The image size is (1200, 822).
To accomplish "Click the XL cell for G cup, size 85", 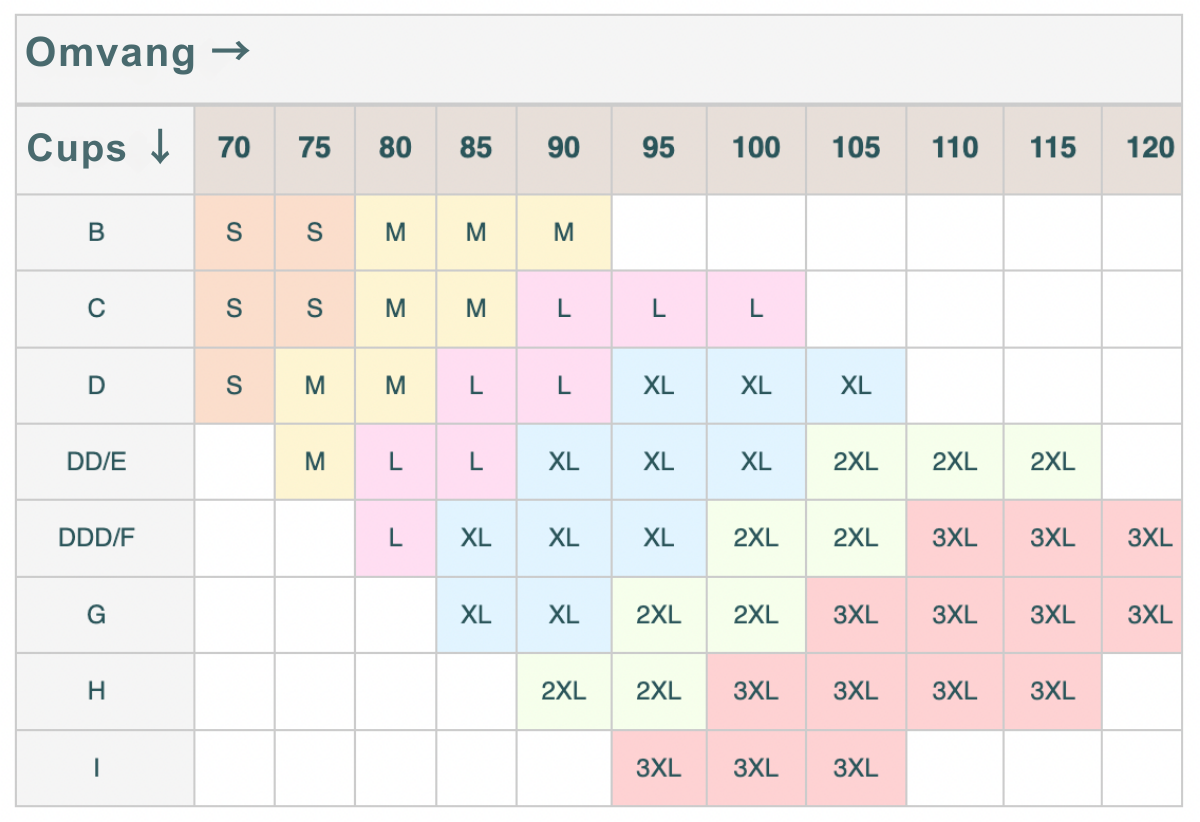I will (476, 614).
